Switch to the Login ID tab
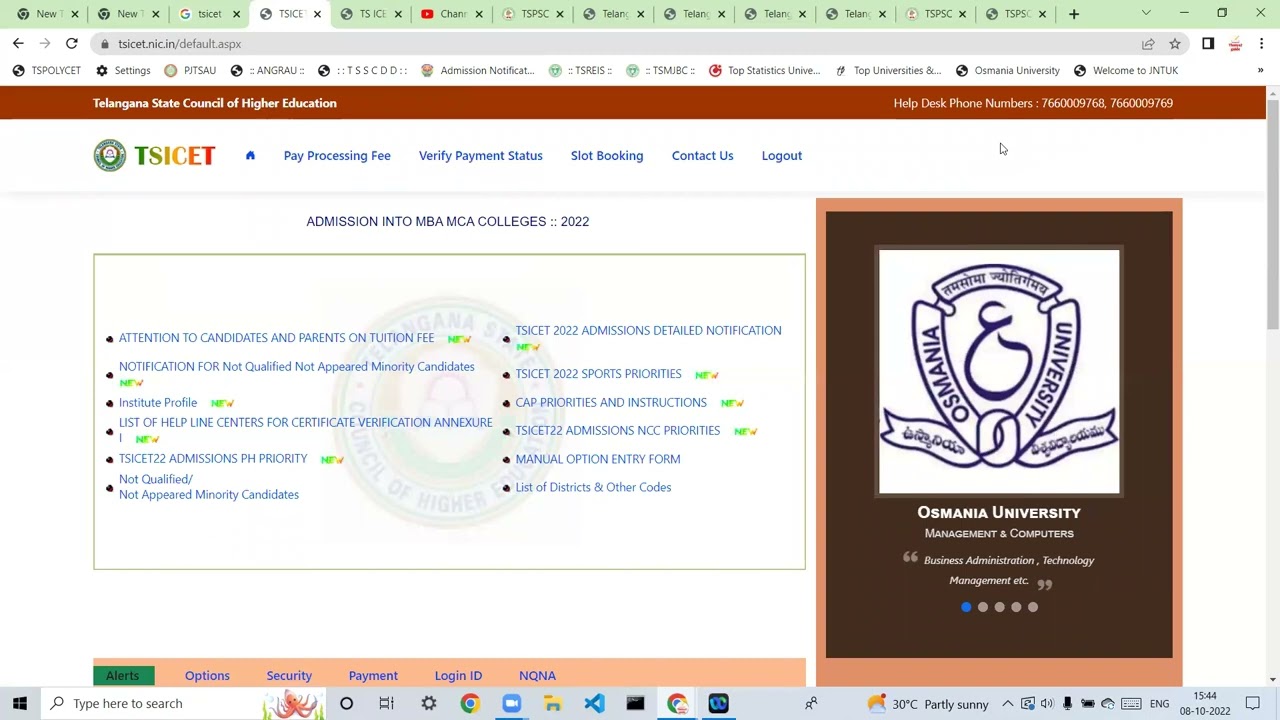 pos(458,675)
